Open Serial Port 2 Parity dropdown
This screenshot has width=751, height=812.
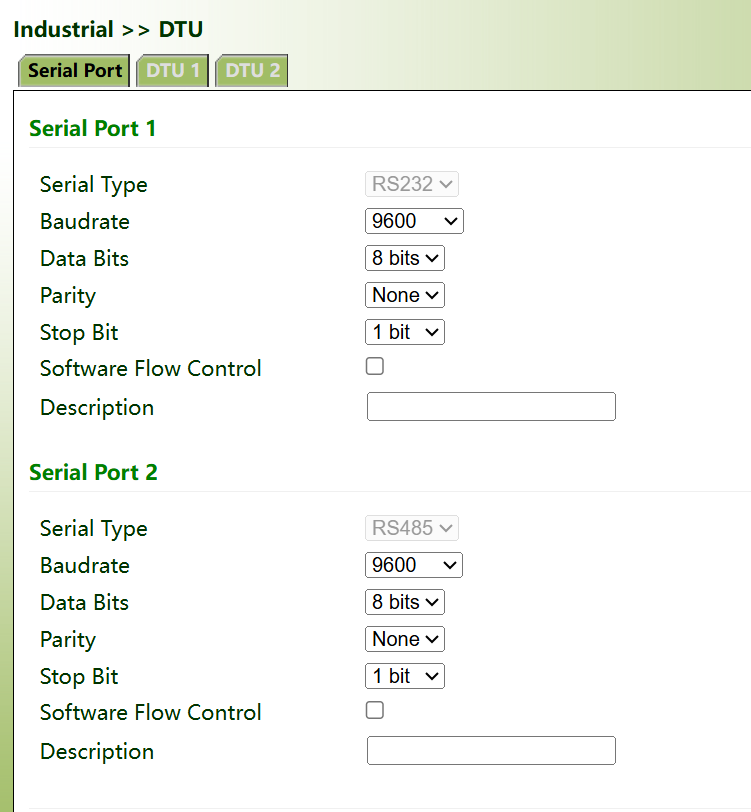click(x=404, y=639)
